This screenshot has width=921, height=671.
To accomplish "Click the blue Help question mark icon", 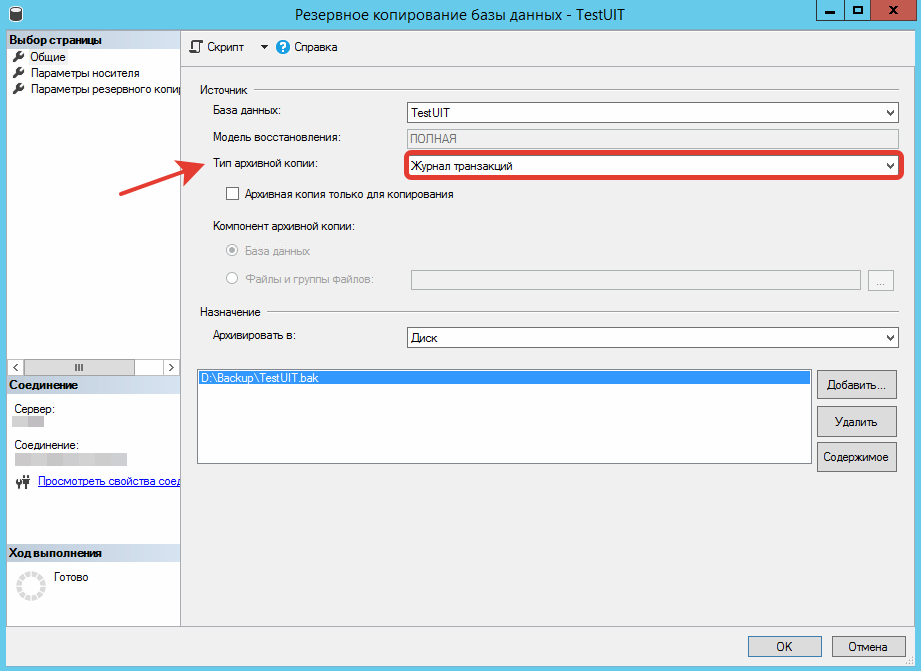I will pyautogui.click(x=283, y=47).
